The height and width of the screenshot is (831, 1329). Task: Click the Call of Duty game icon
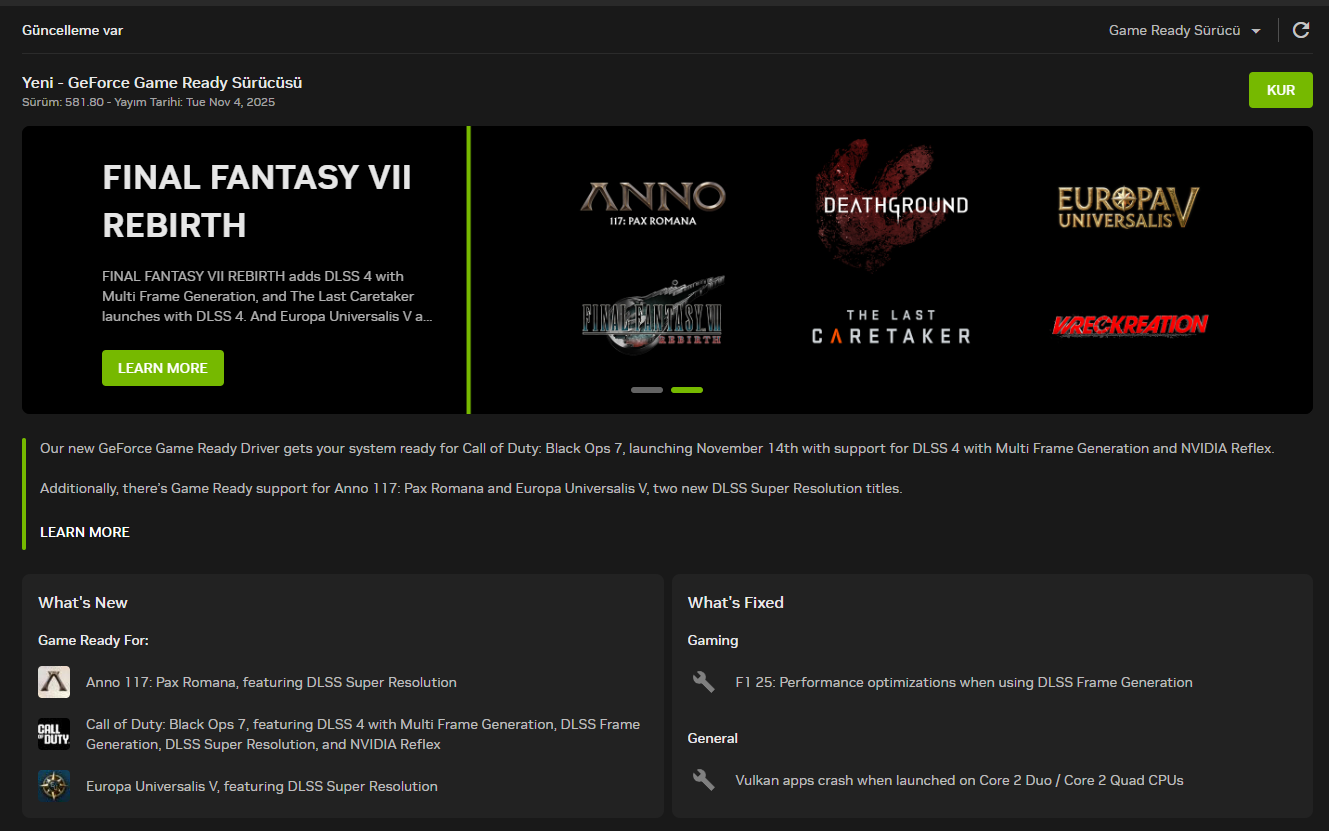pos(54,734)
